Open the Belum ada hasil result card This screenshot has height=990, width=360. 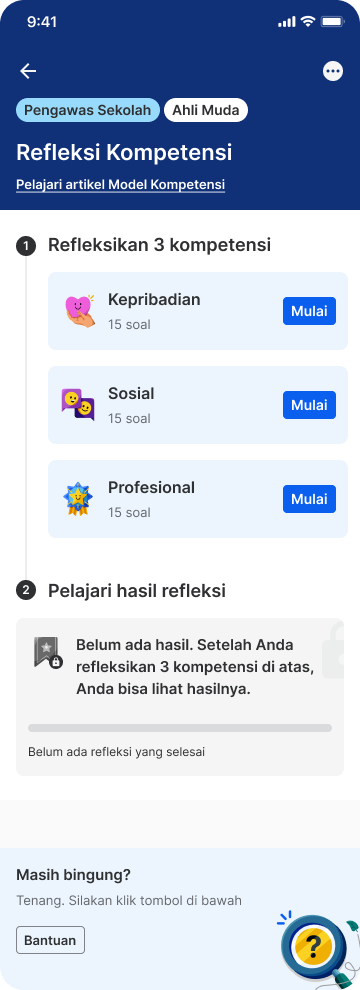(180, 697)
